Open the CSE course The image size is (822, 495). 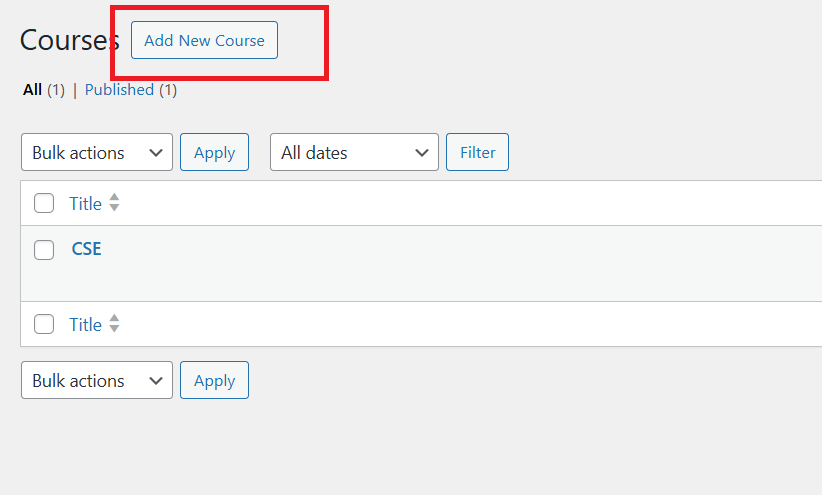[86, 249]
